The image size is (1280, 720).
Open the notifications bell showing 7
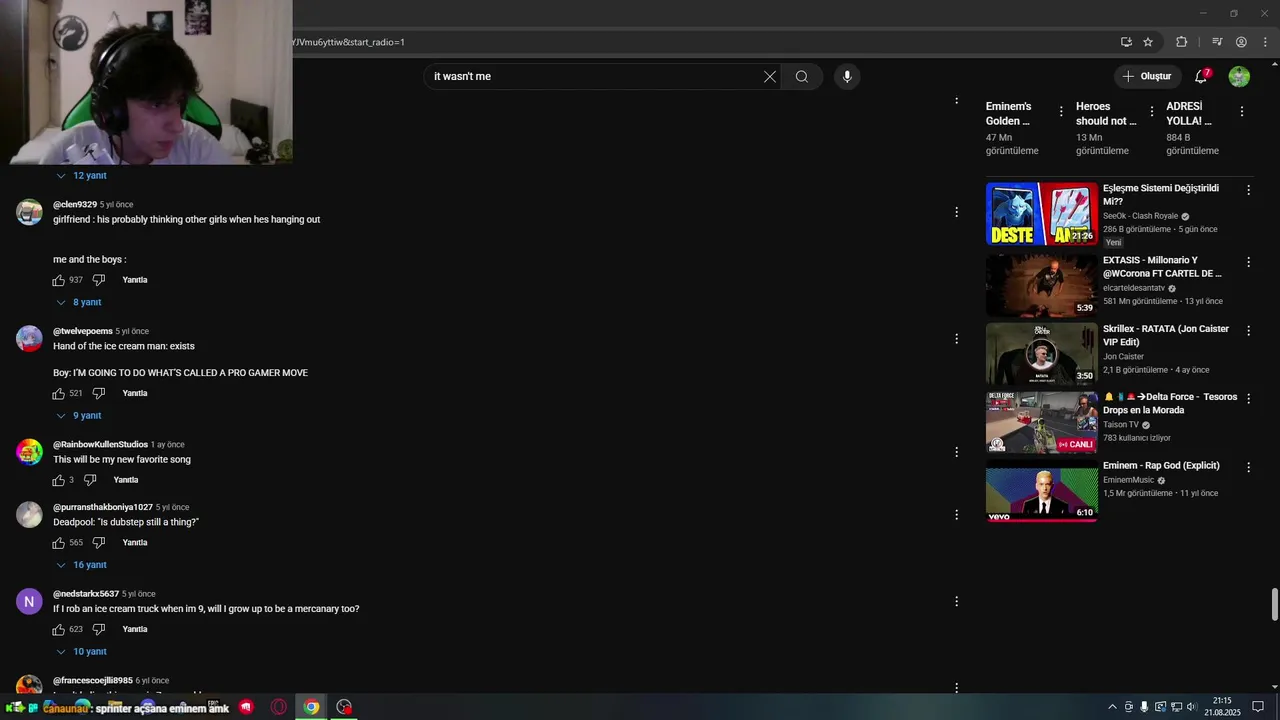click(x=1201, y=76)
